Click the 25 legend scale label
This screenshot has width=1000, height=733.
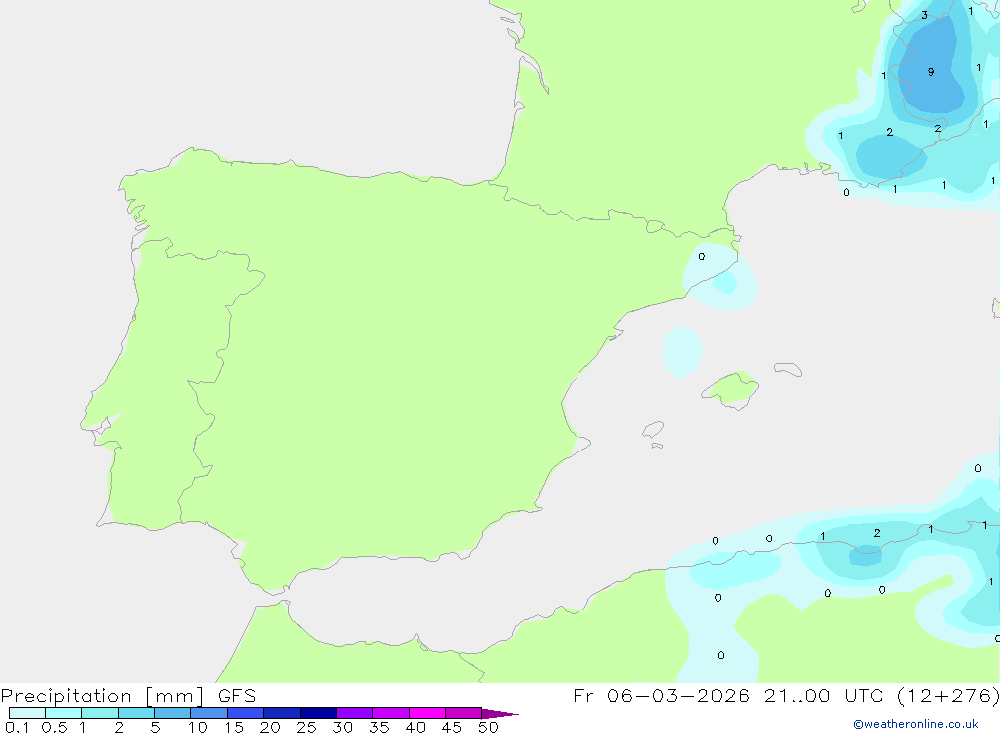pos(306,727)
